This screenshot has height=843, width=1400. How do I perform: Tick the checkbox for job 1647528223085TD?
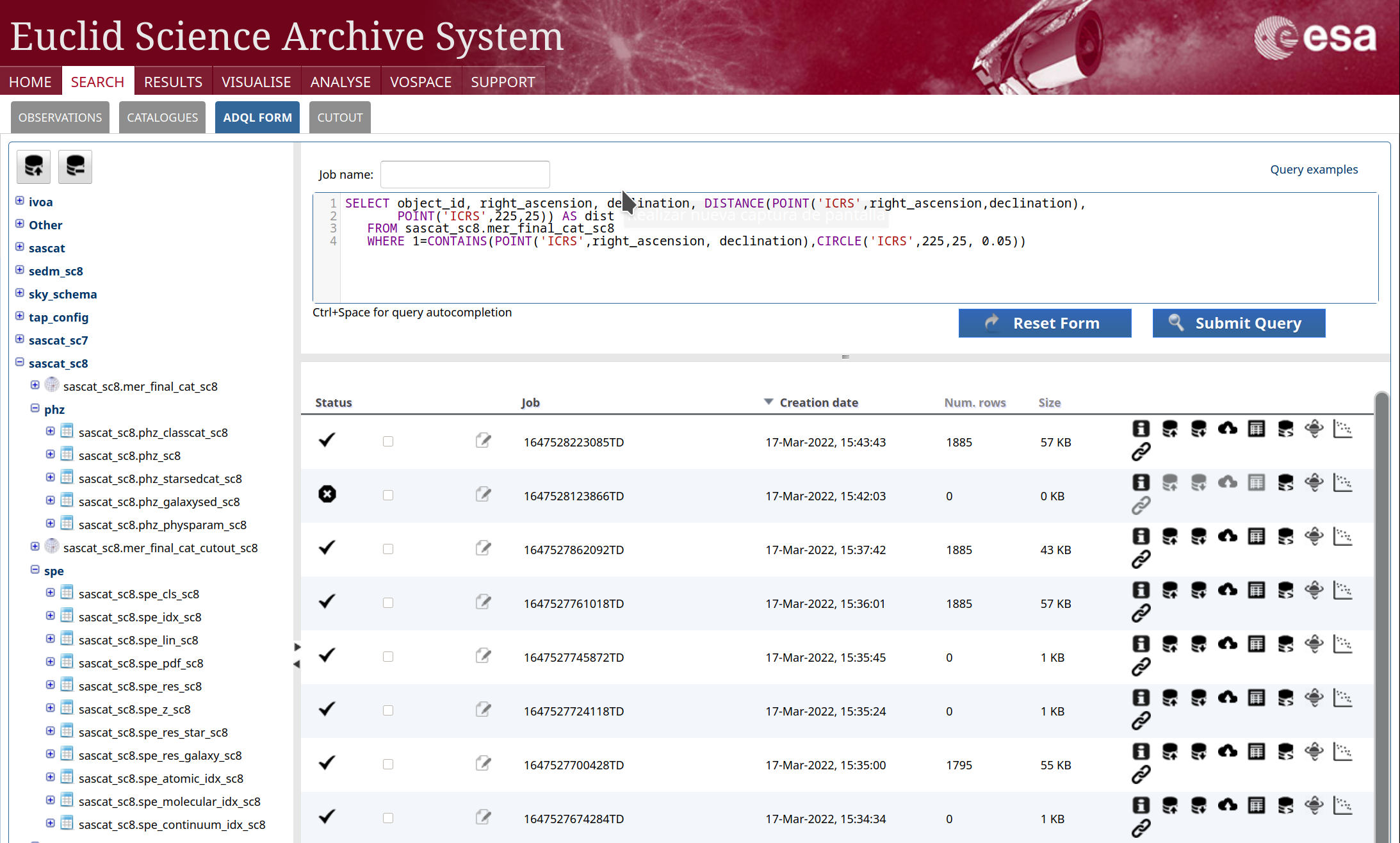(x=388, y=441)
